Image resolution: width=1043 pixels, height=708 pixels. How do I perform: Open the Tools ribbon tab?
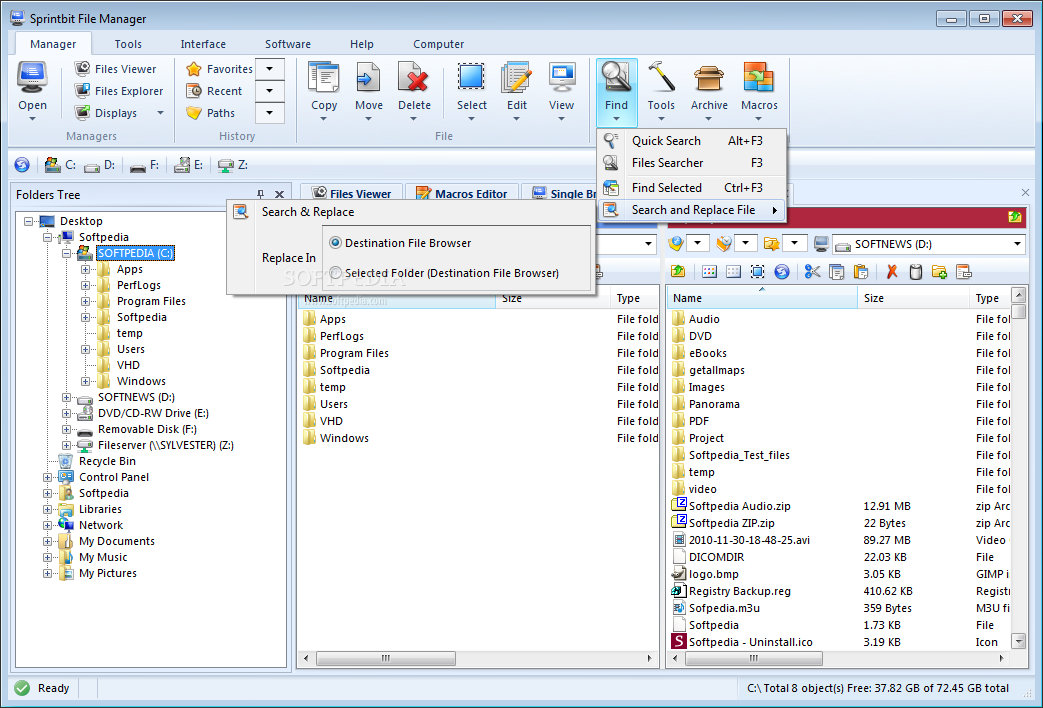[x=128, y=44]
